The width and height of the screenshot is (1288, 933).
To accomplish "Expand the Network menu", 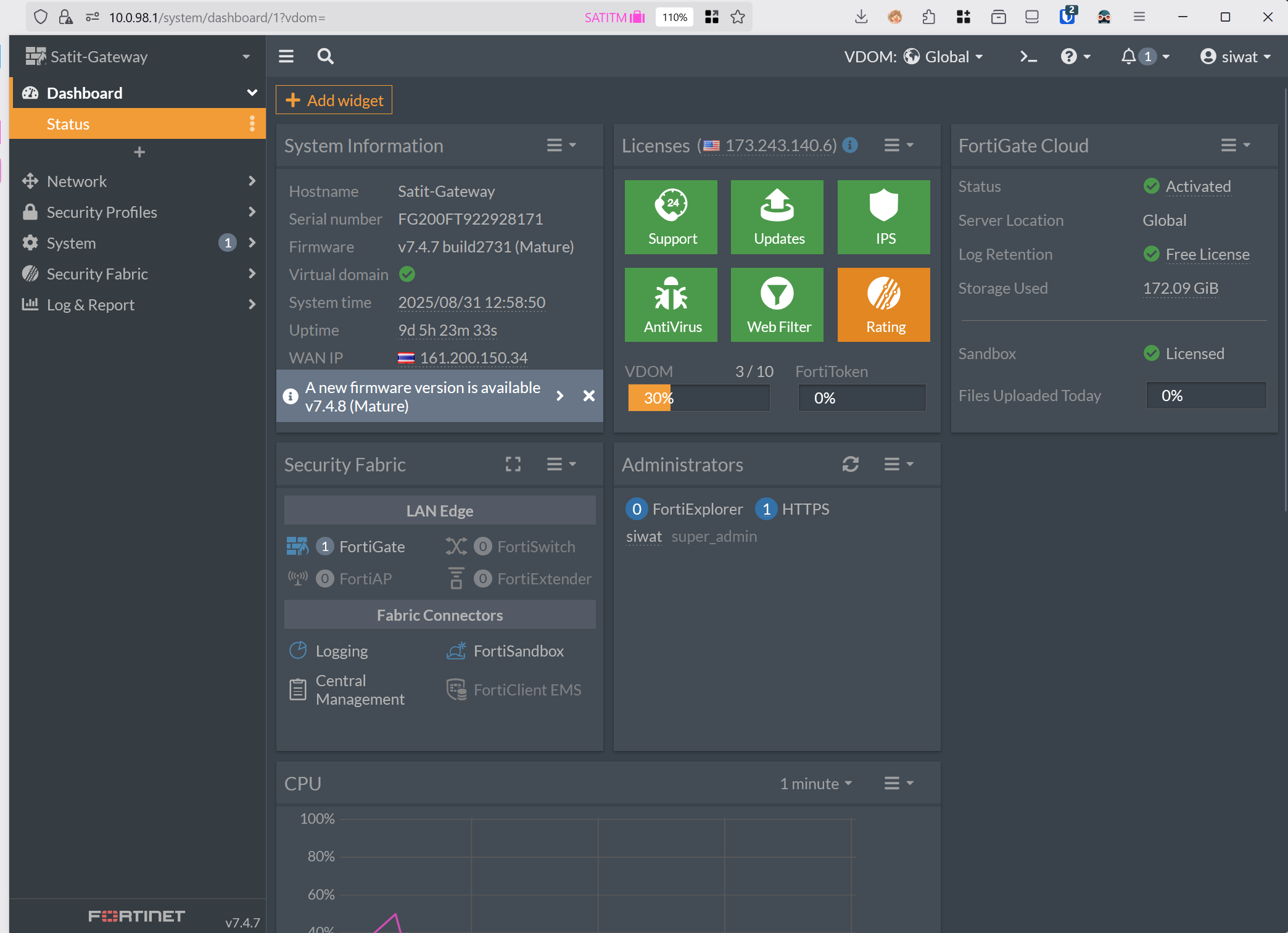I will tap(138, 181).
